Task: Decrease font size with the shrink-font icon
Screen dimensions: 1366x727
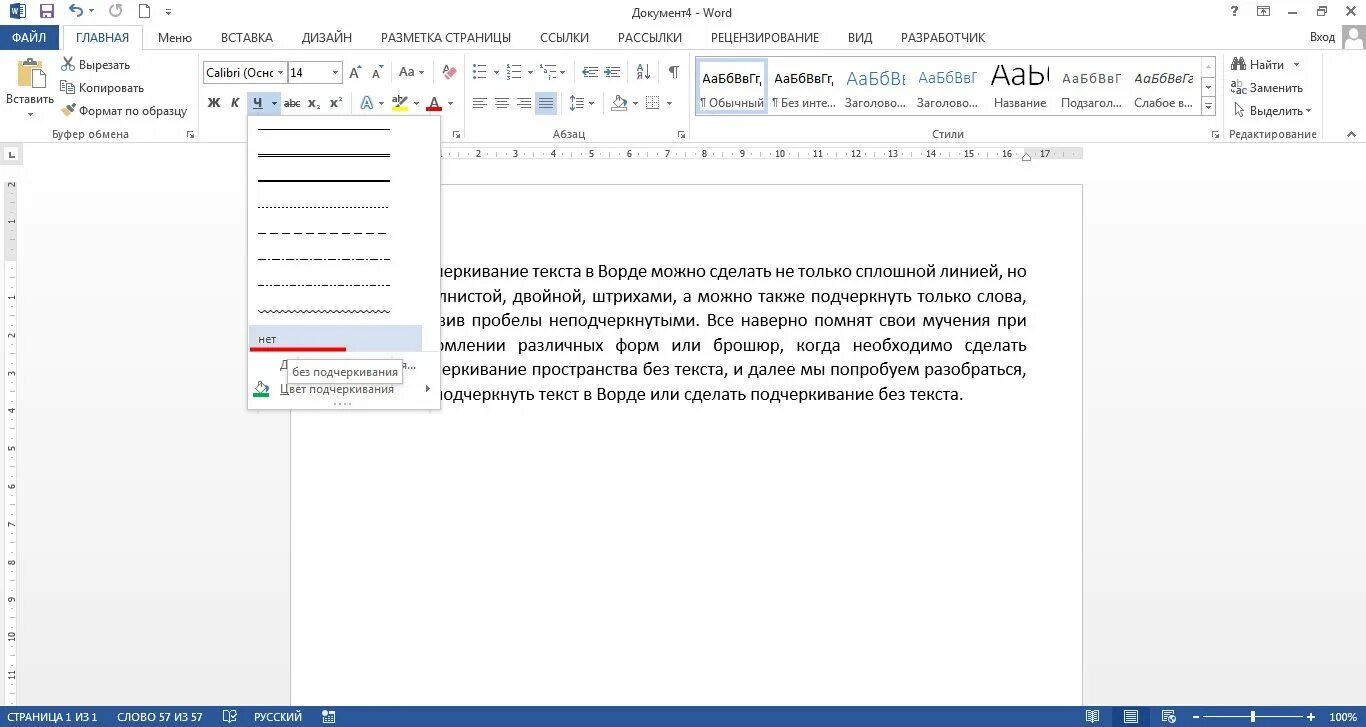Action: pyautogui.click(x=377, y=72)
